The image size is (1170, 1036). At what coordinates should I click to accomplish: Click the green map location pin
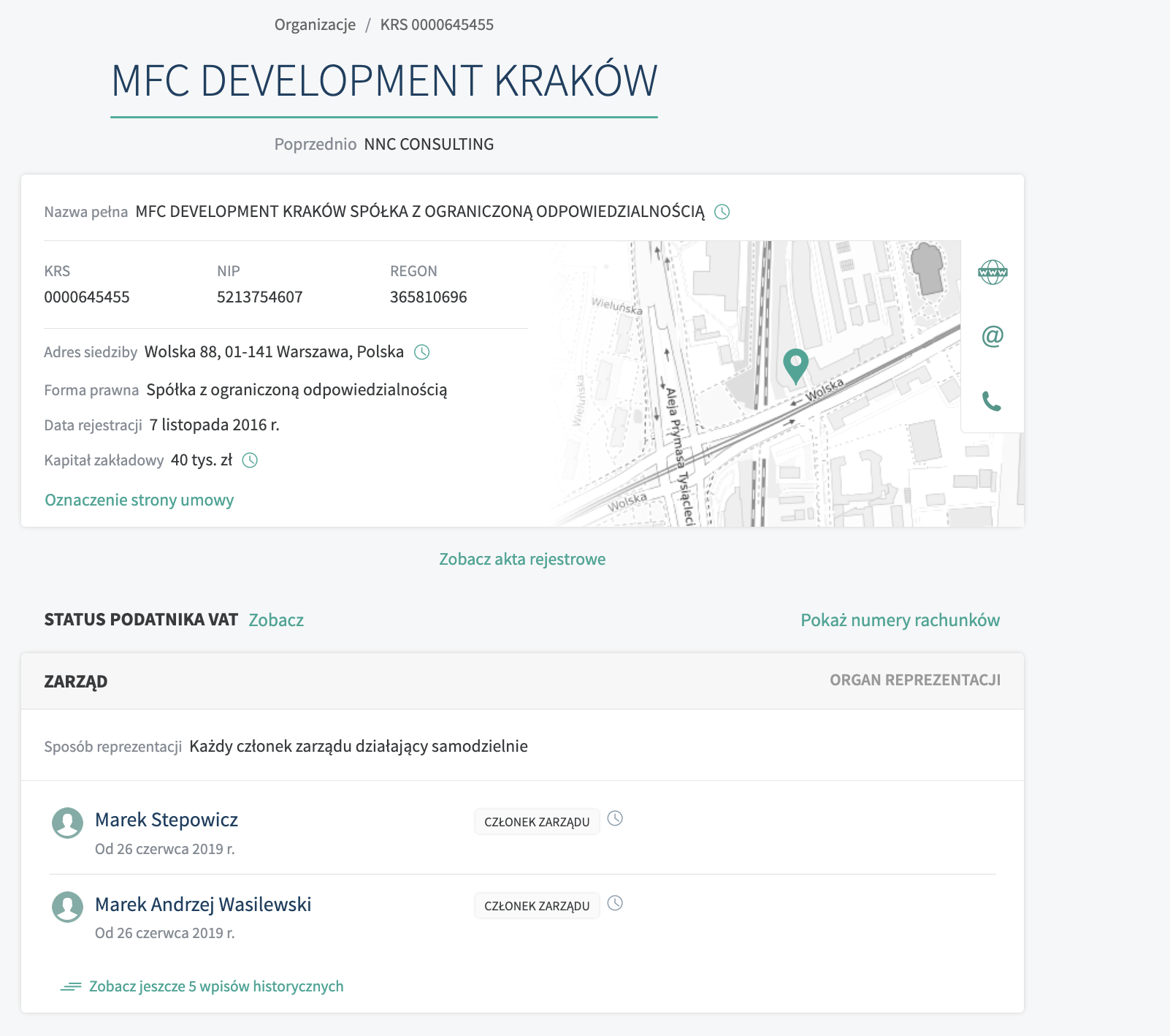pyautogui.click(x=795, y=364)
